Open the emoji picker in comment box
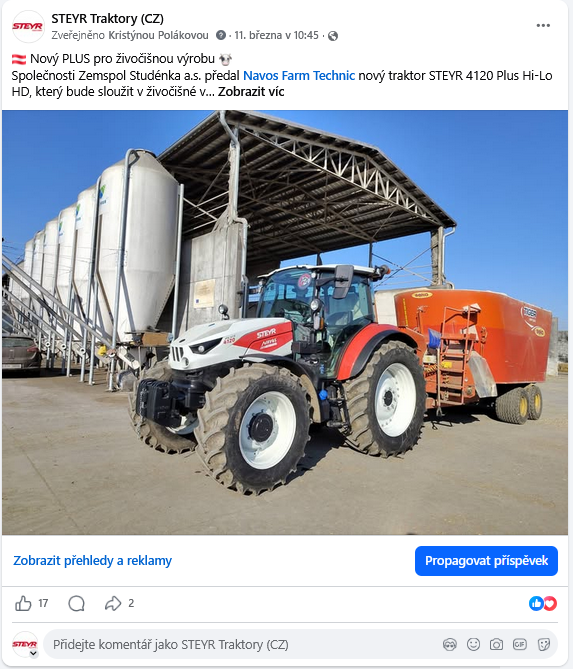 (473, 644)
